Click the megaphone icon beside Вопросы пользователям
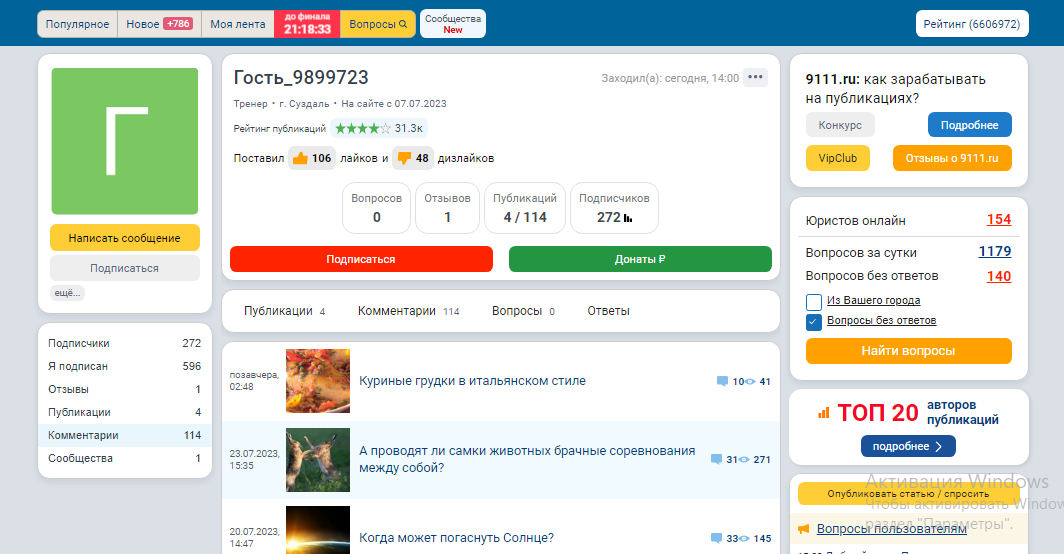This screenshot has width=1064, height=554. point(803,529)
